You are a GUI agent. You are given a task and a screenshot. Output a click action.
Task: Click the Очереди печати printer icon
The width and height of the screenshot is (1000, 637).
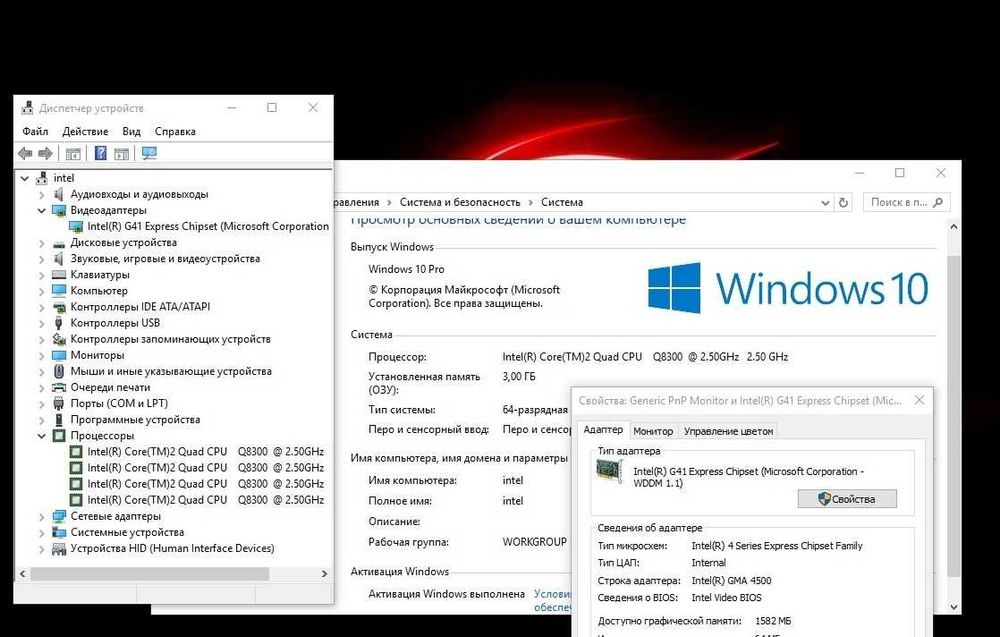59,387
